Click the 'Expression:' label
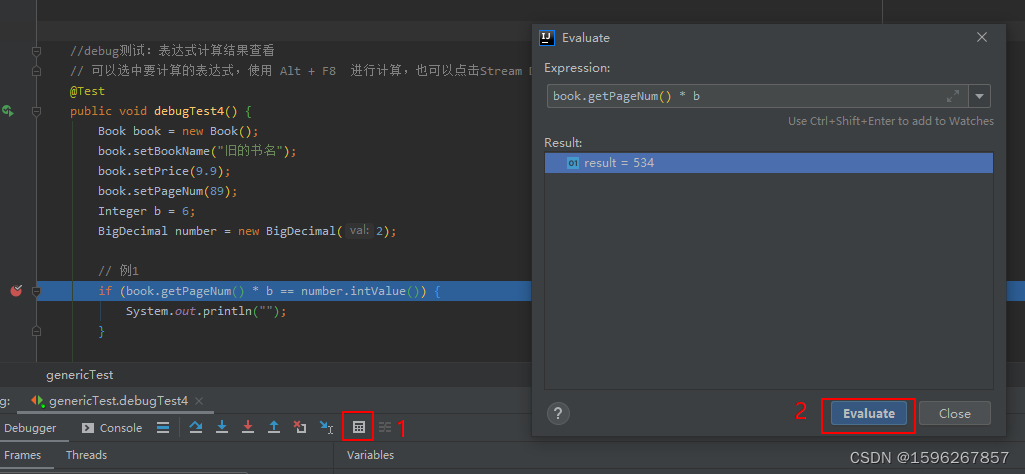Viewport: 1025px width, 474px height. (x=577, y=68)
